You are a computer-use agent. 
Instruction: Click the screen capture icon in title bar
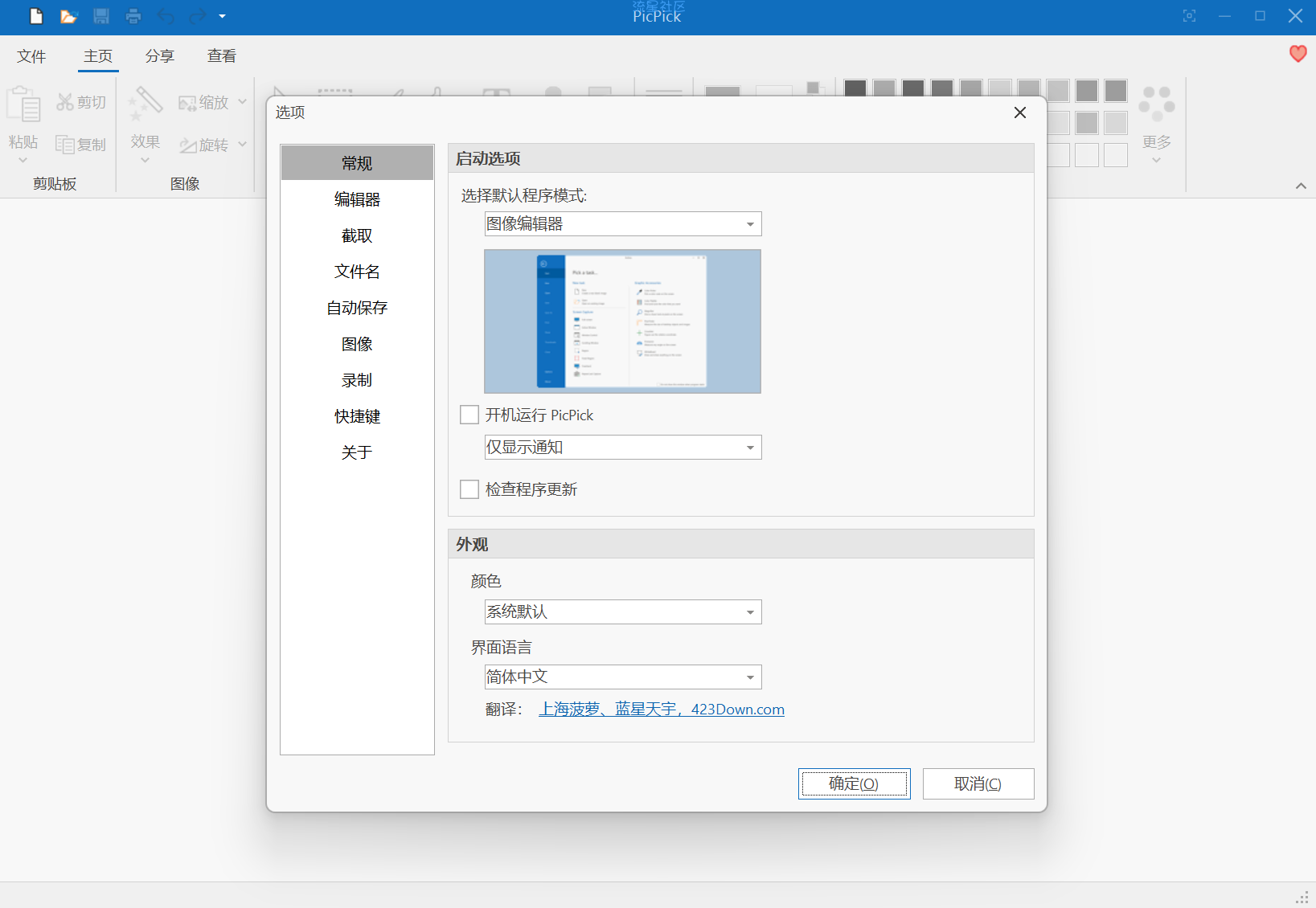click(x=1189, y=16)
